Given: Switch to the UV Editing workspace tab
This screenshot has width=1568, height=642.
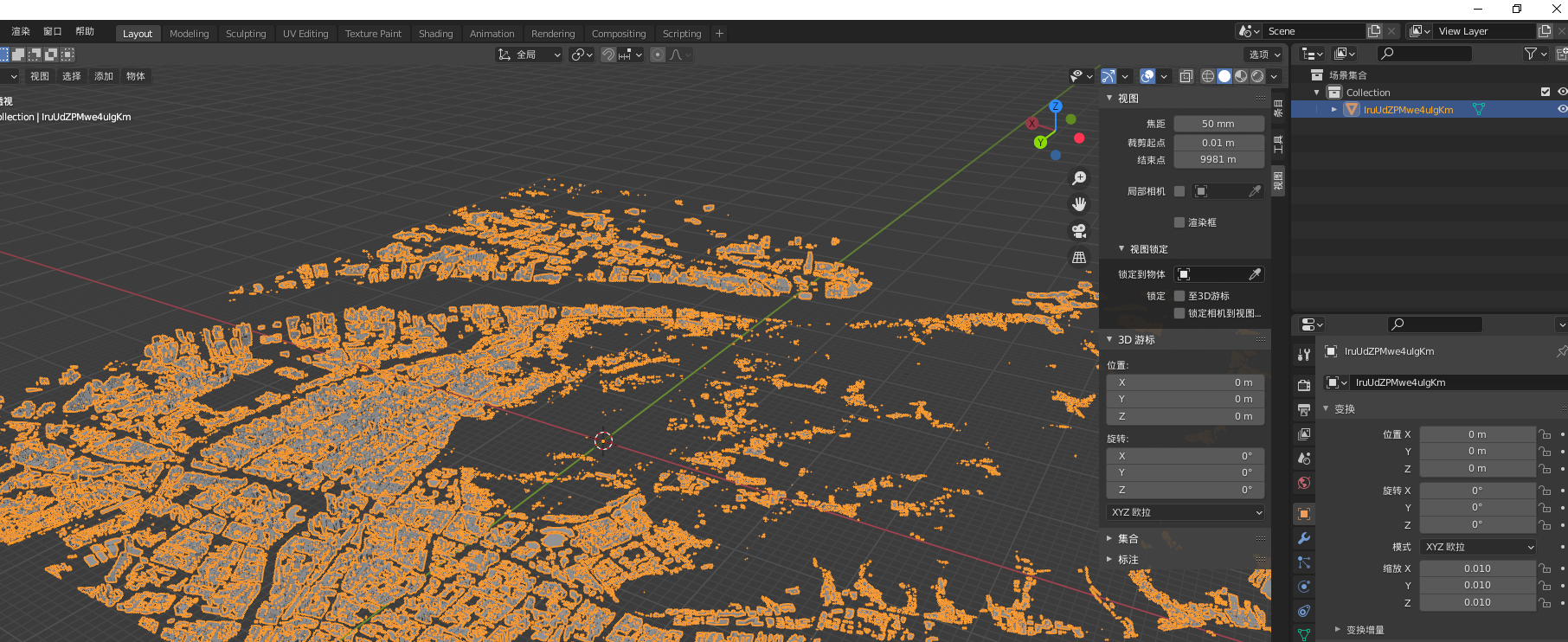Looking at the screenshot, I should 305,34.
